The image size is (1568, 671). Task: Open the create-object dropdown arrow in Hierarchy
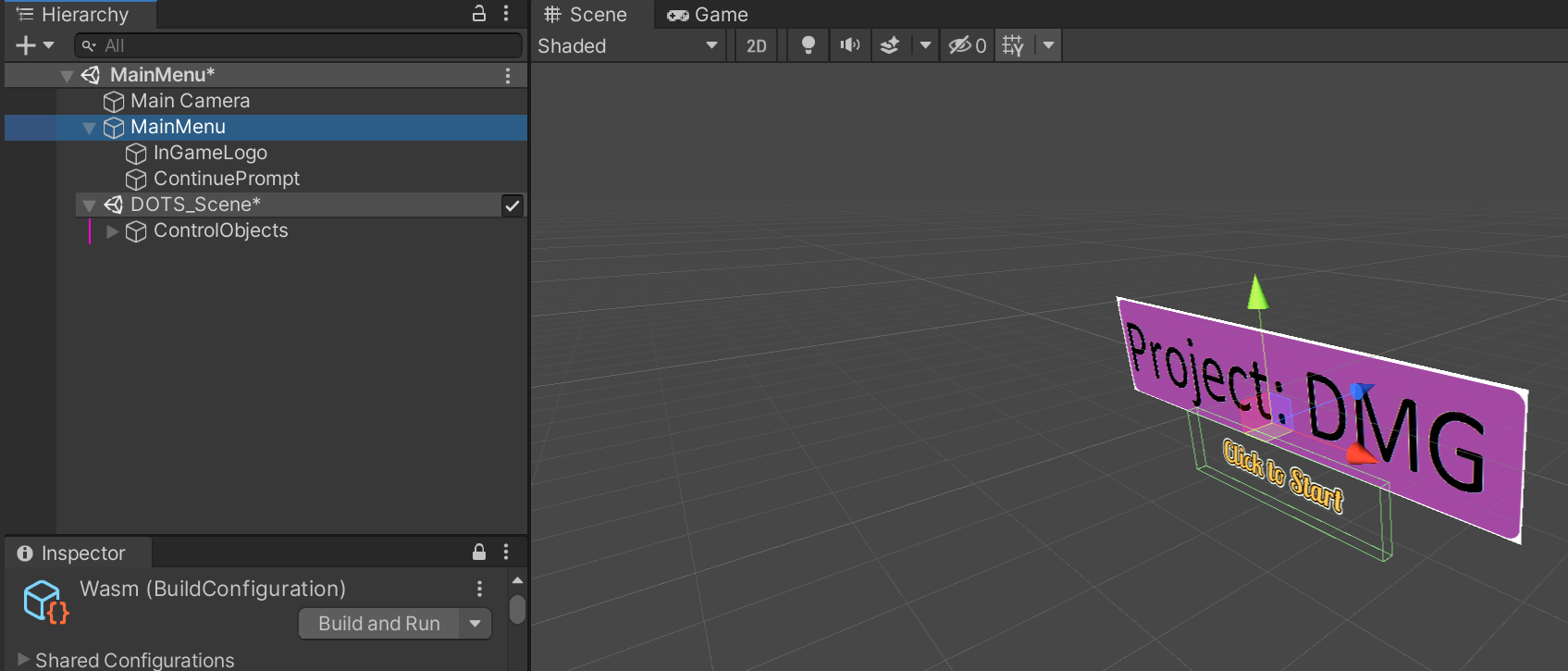(x=49, y=44)
